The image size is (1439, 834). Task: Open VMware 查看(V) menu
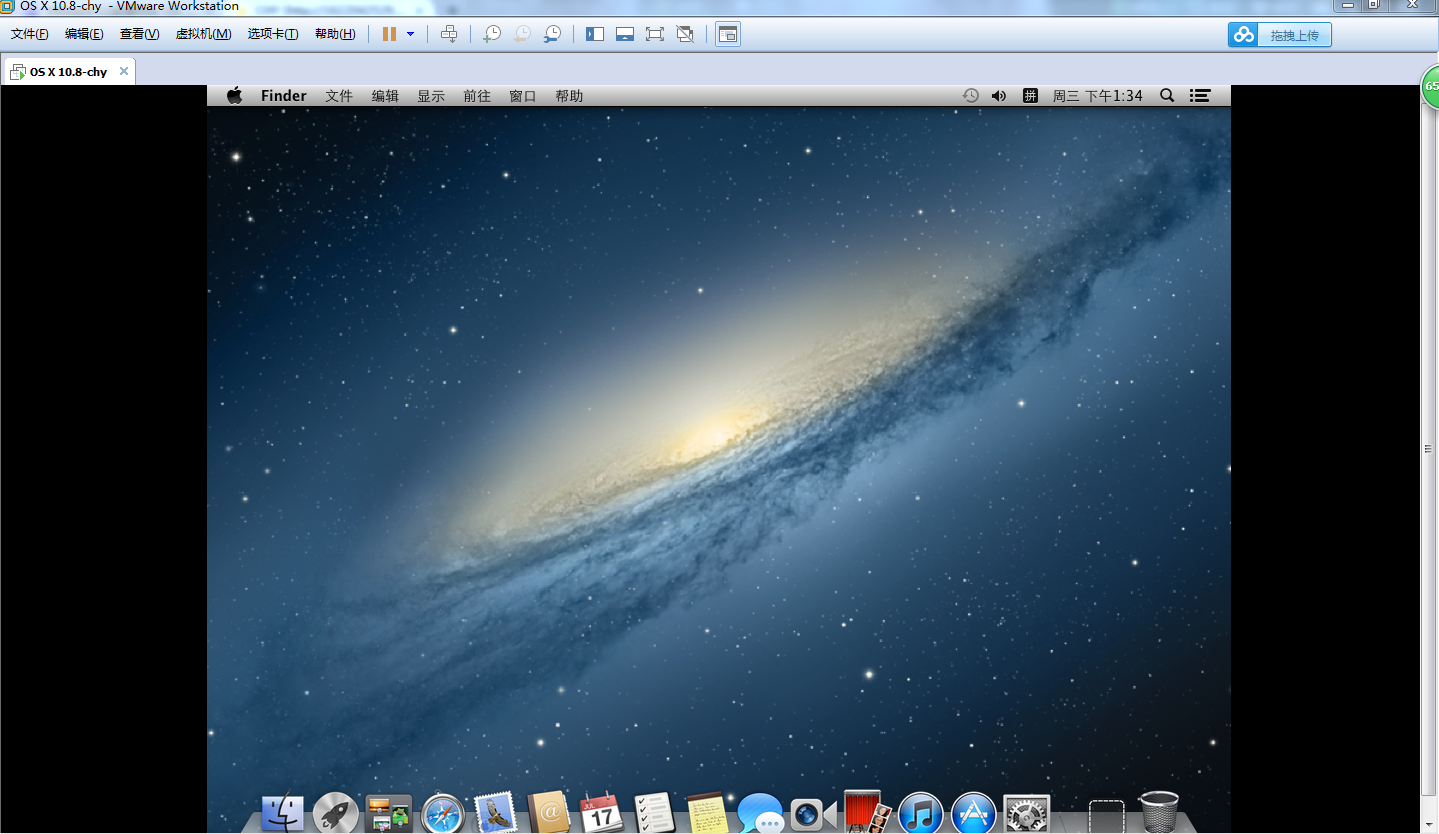(x=139, y=34)
